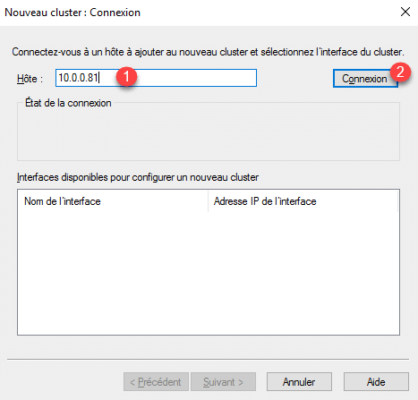Click the Hôte input field

click(x=156, y=78)
